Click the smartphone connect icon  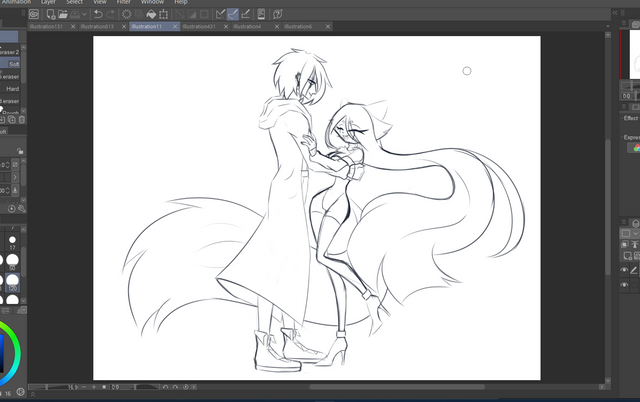tap(261, 14)
